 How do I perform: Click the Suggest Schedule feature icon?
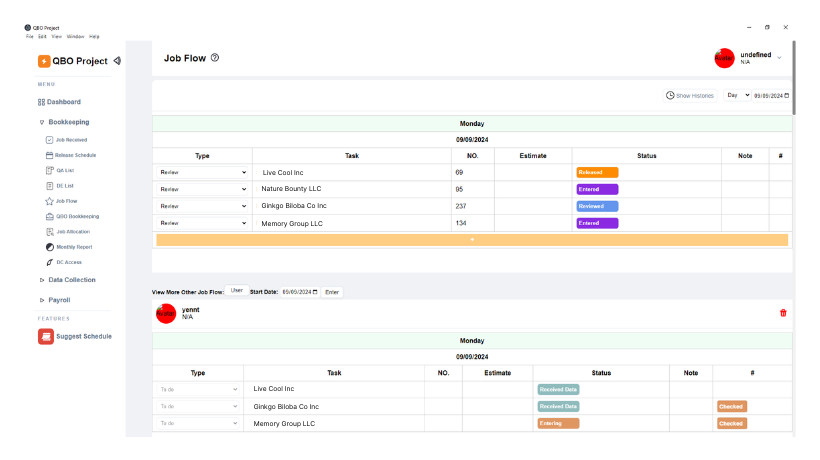tap(45, 336)
